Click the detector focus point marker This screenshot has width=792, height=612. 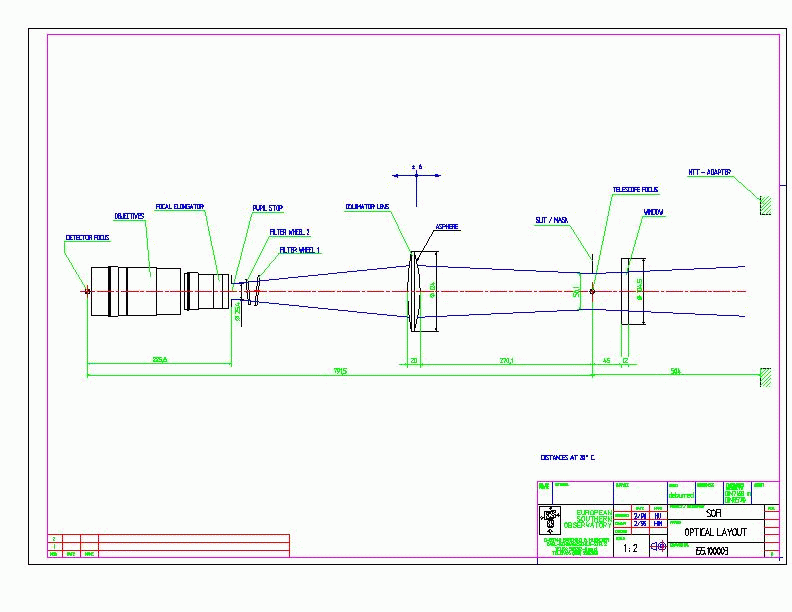click(x=88, y=292)
